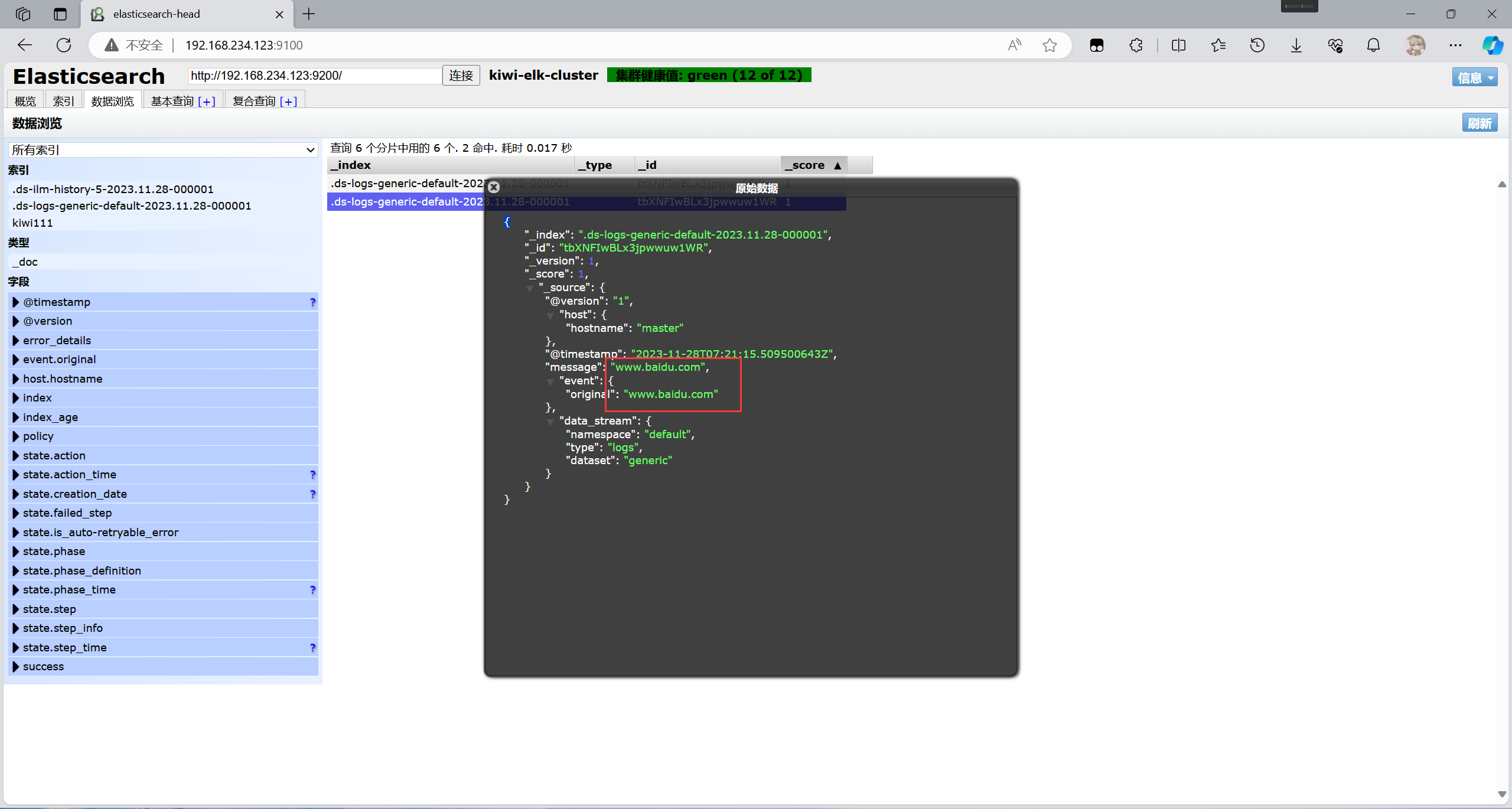
Task: Toggle split screen view icon
Action: pos(1178,45)
